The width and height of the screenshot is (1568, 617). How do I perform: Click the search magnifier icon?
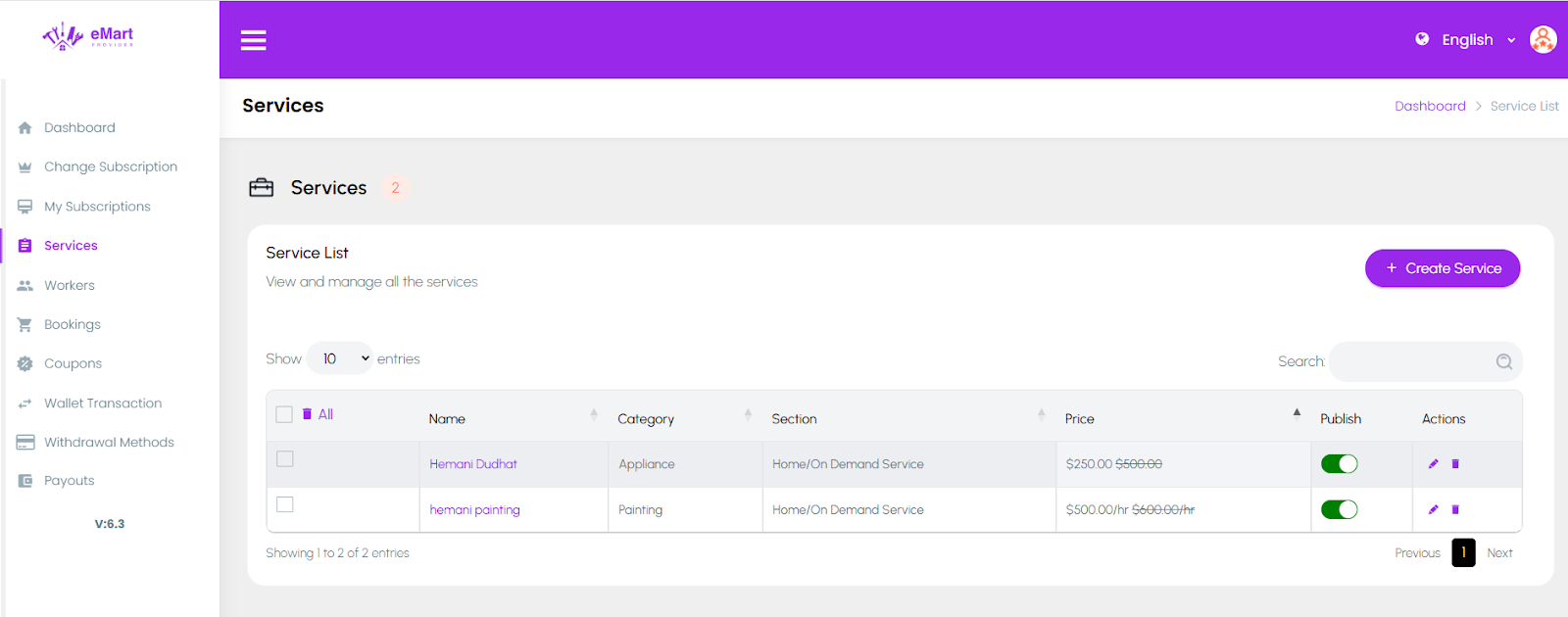tap(1503, 361)
